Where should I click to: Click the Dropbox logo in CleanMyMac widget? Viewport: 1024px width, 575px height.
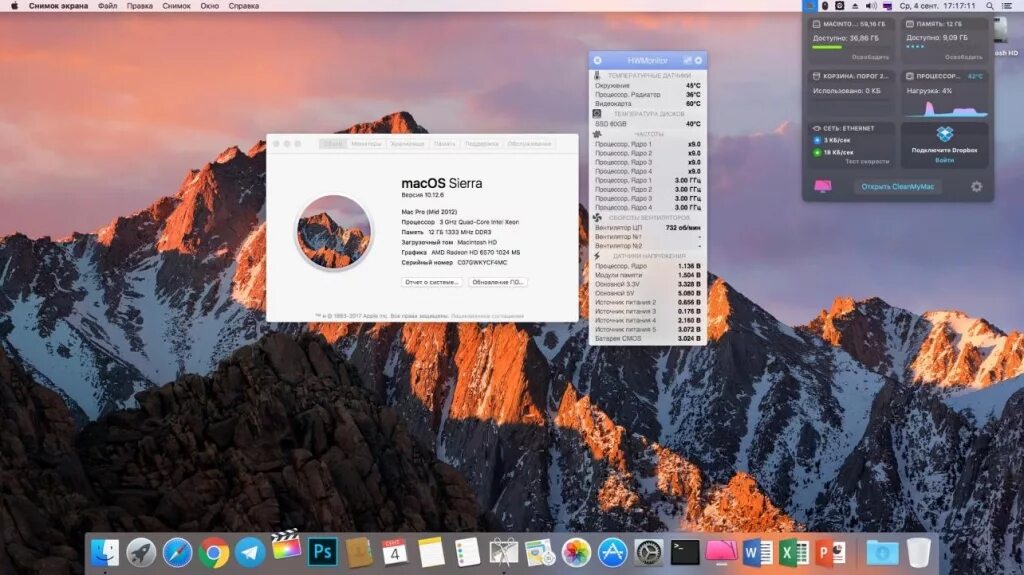pyautogui.click(x=944, y=134)
